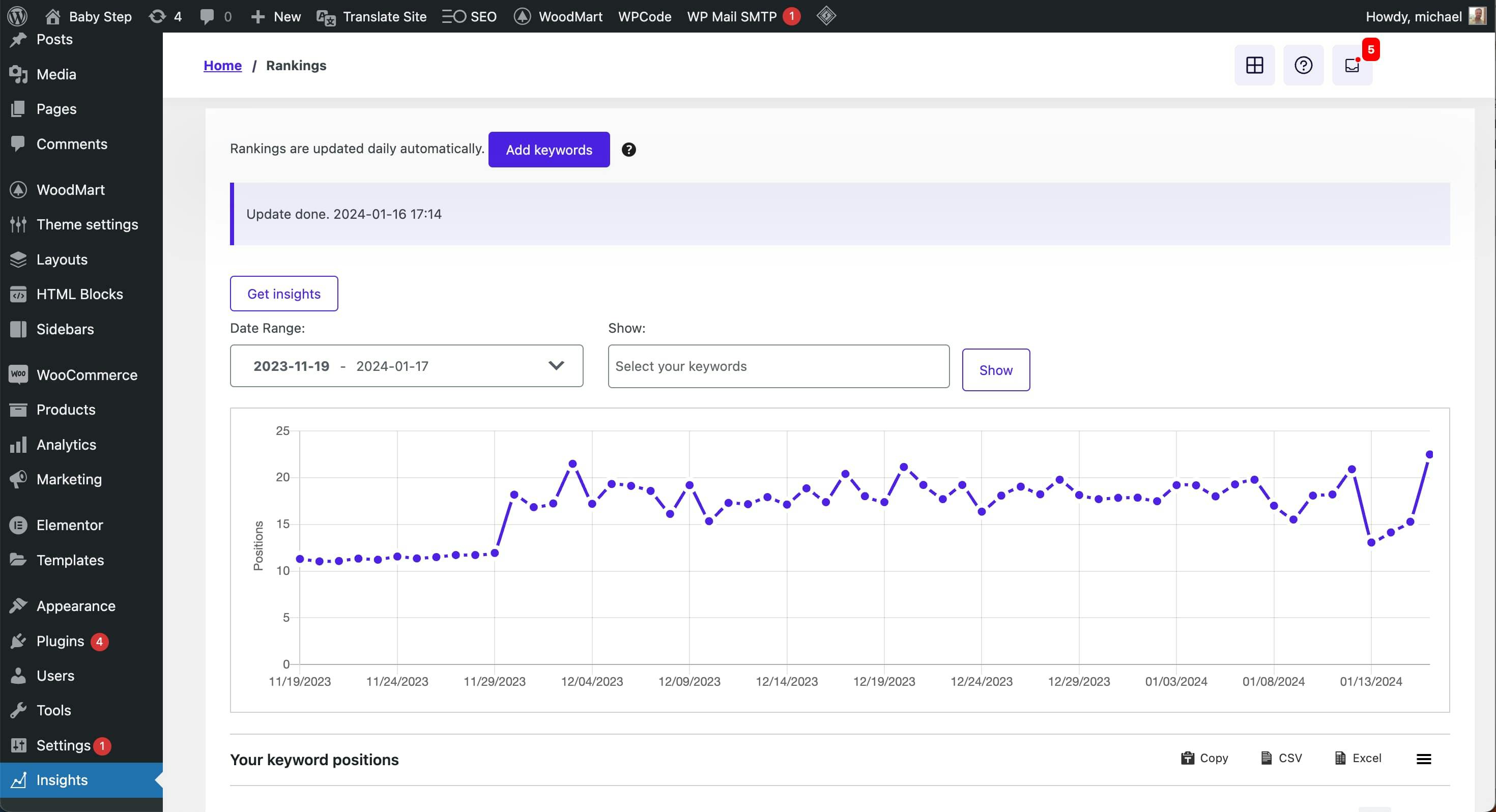Open Plugins with the 4 update badge

pos(61,641)
